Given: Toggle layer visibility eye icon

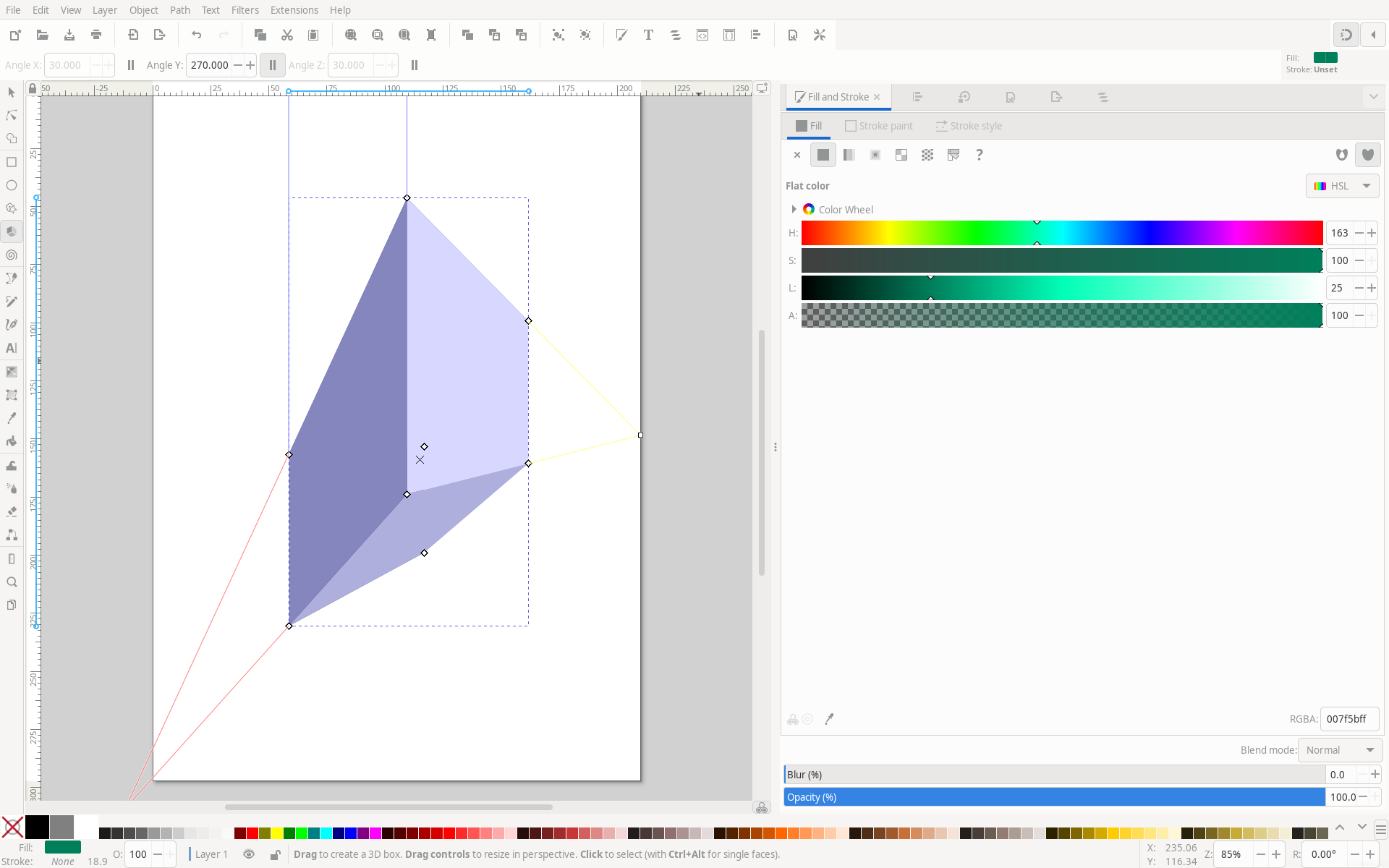Looking at the screenshot, I should 249,854.
